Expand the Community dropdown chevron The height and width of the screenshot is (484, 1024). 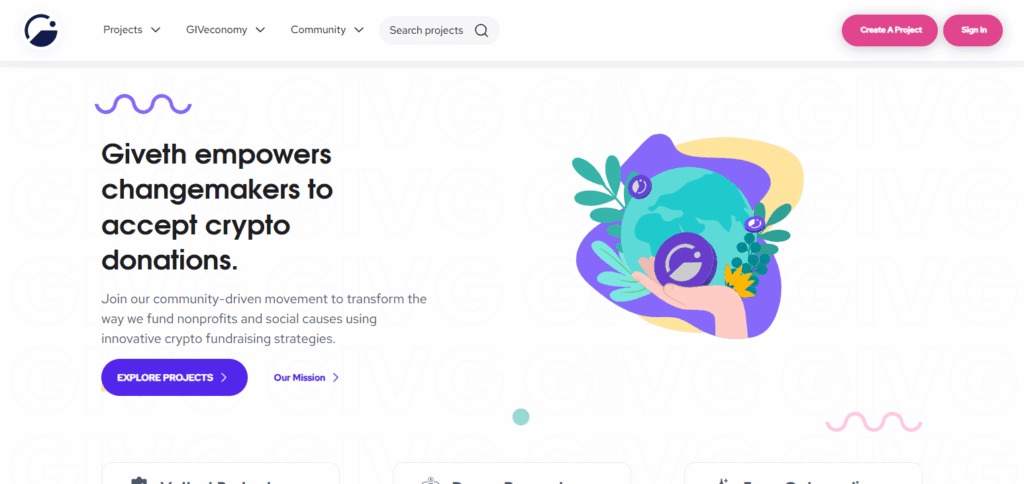coord(359,30)
